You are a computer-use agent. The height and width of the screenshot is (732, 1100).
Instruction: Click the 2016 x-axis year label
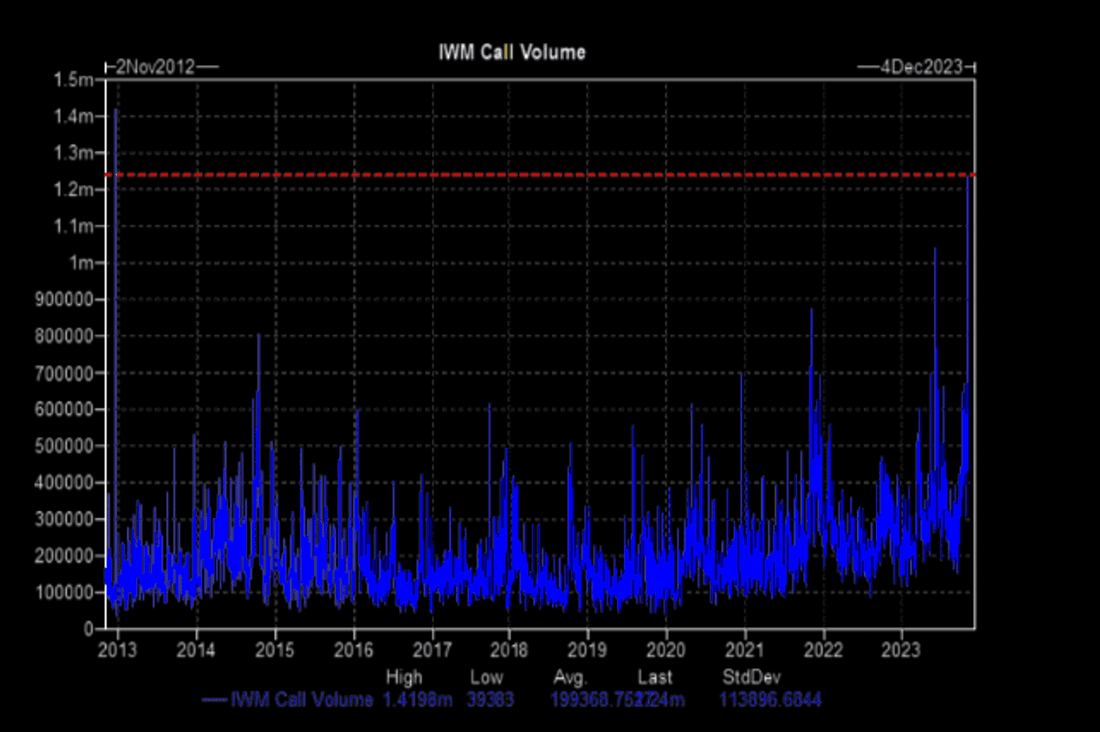pyautogui.click(x=353, y=650)
